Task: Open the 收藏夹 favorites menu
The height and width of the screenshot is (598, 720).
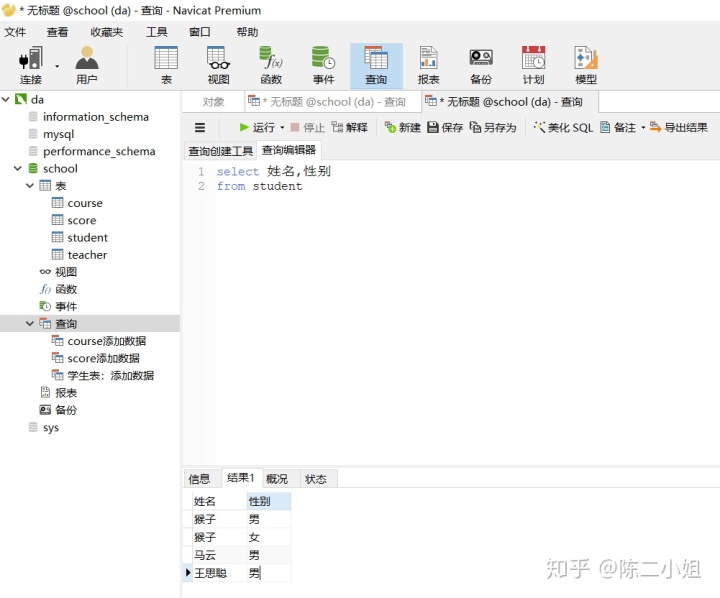Action: 107,32
